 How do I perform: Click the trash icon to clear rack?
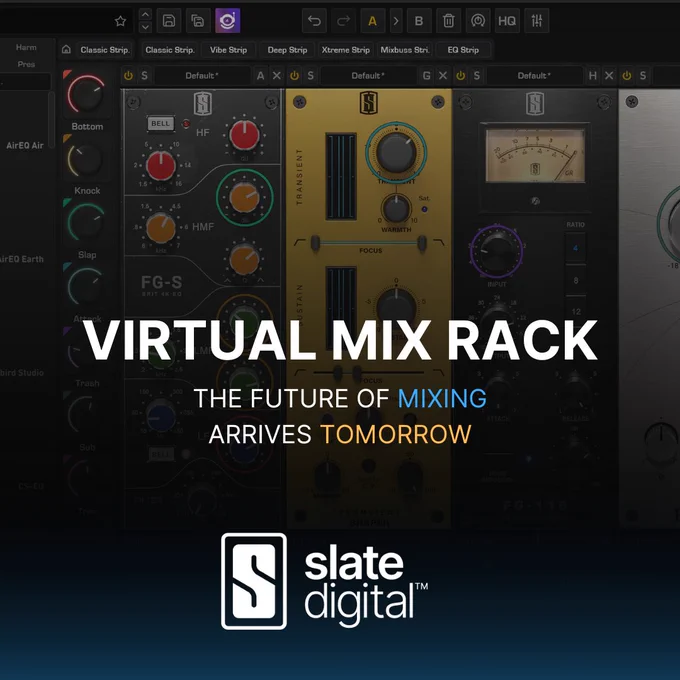coord(448,21)
